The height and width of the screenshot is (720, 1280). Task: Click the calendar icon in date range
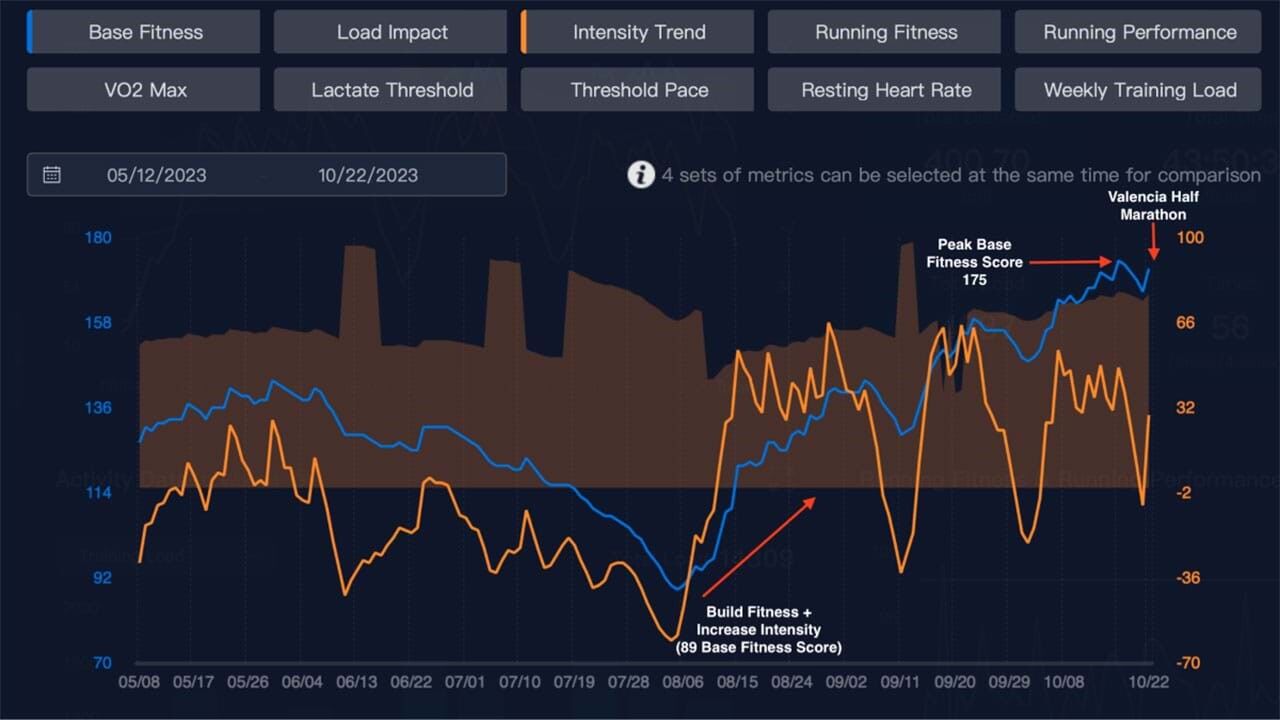click(x=52, y=175)
